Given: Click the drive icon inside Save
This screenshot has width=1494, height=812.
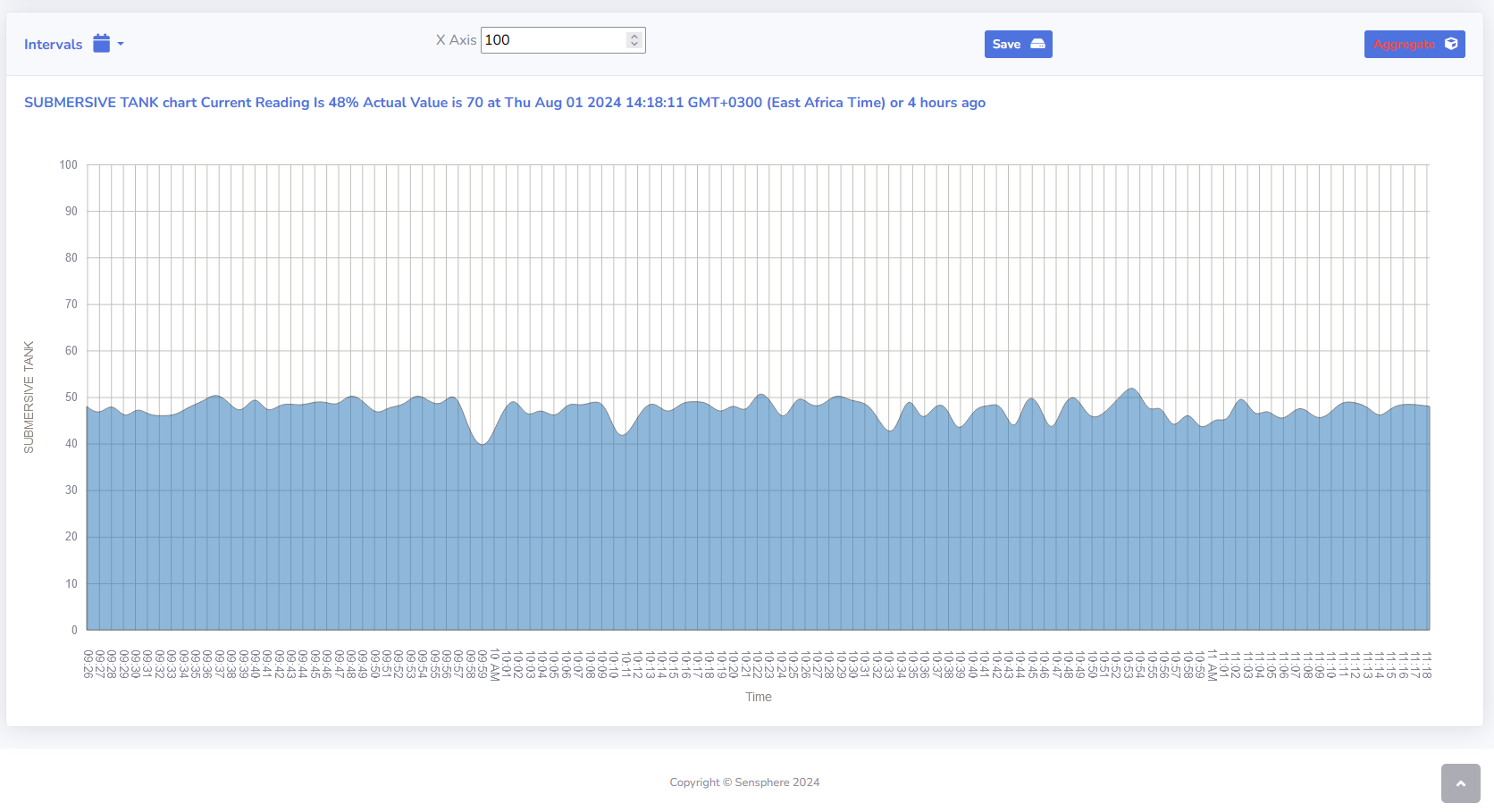Looking at the screenshot, I should pos(1037,44).
